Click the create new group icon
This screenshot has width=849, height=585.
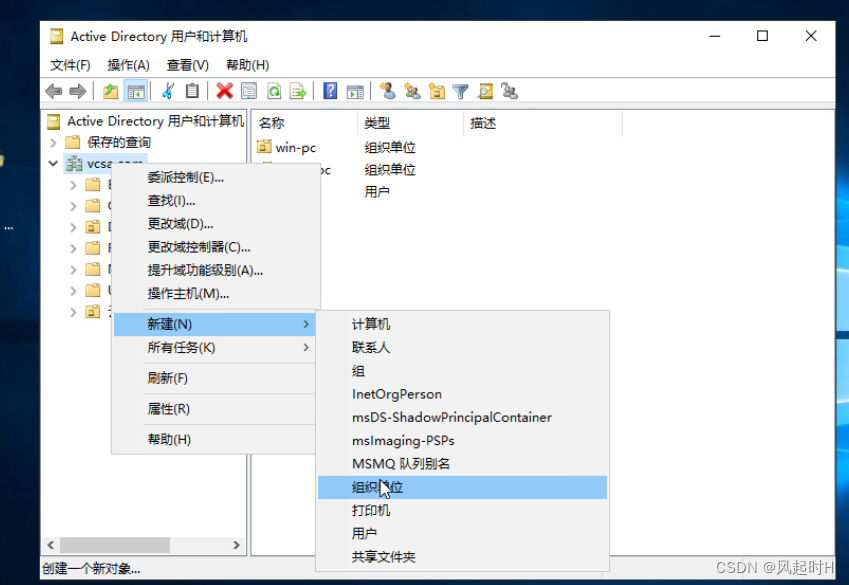(412, 91)
